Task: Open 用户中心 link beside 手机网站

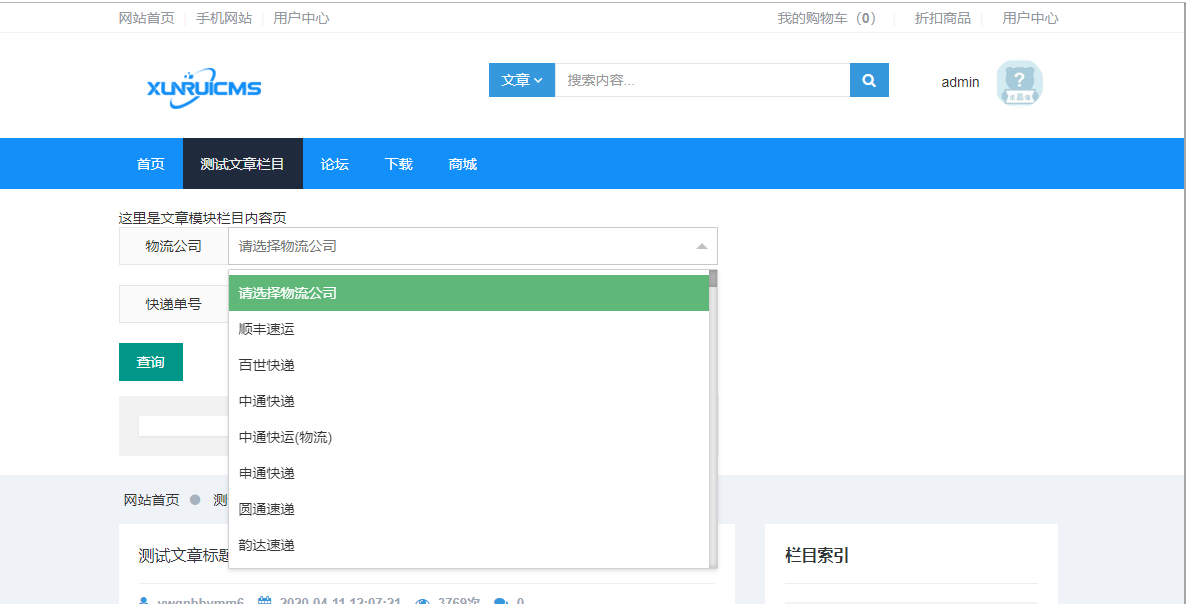Action: (x=301, y=18)
